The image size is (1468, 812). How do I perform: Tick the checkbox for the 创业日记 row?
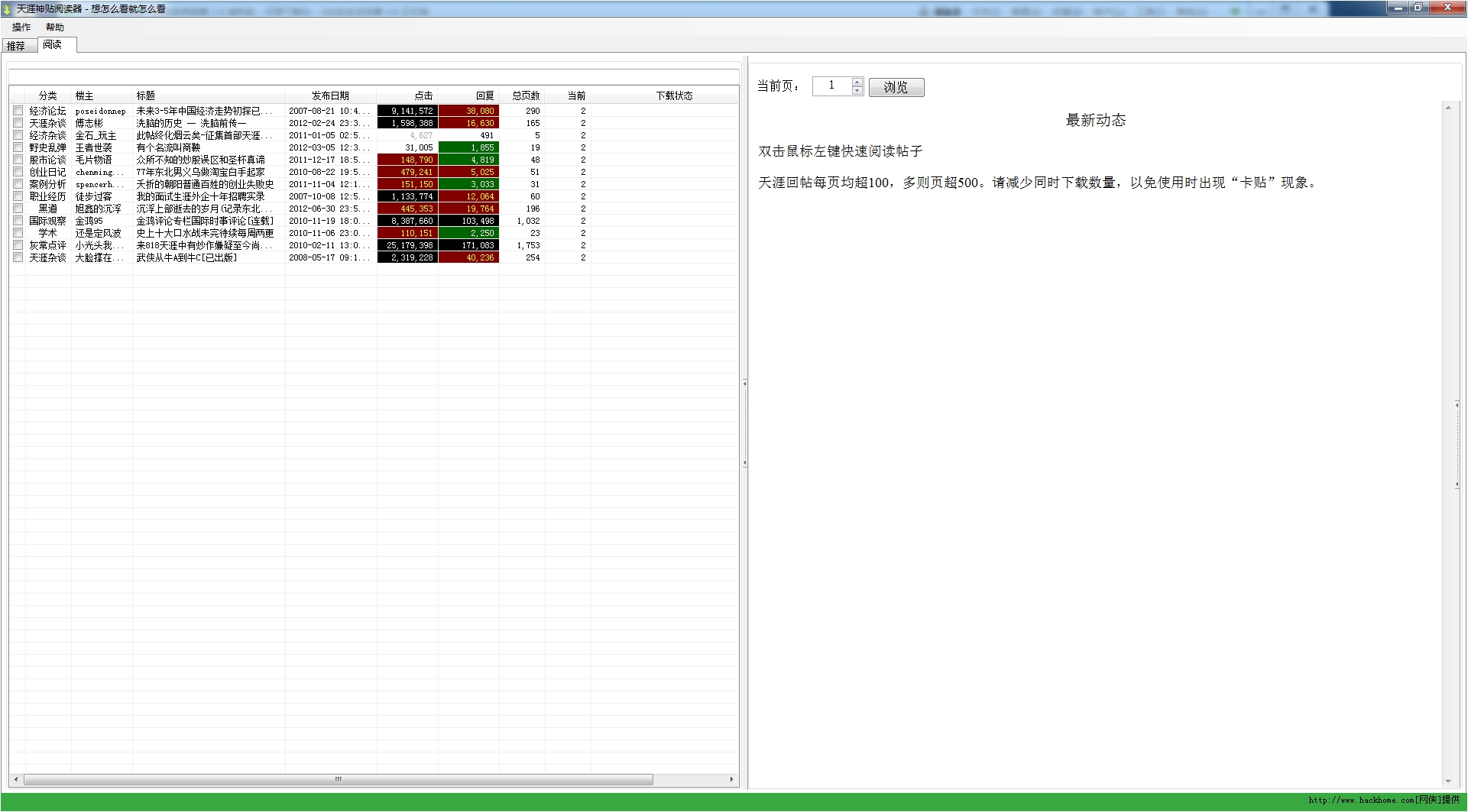point(18,172)
